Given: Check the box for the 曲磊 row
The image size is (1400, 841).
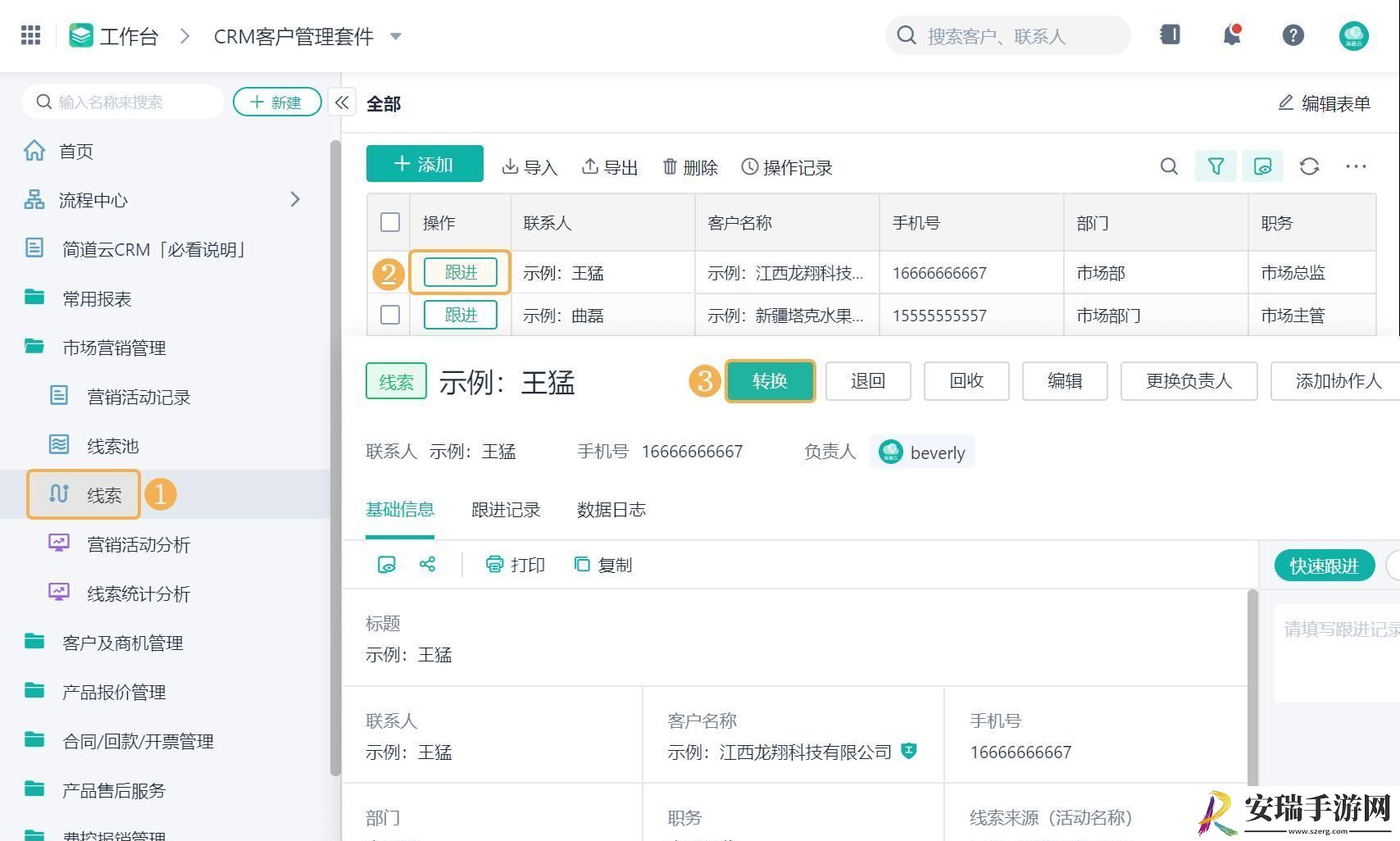Looking at the screenshot, I should (x=390, y=315).
